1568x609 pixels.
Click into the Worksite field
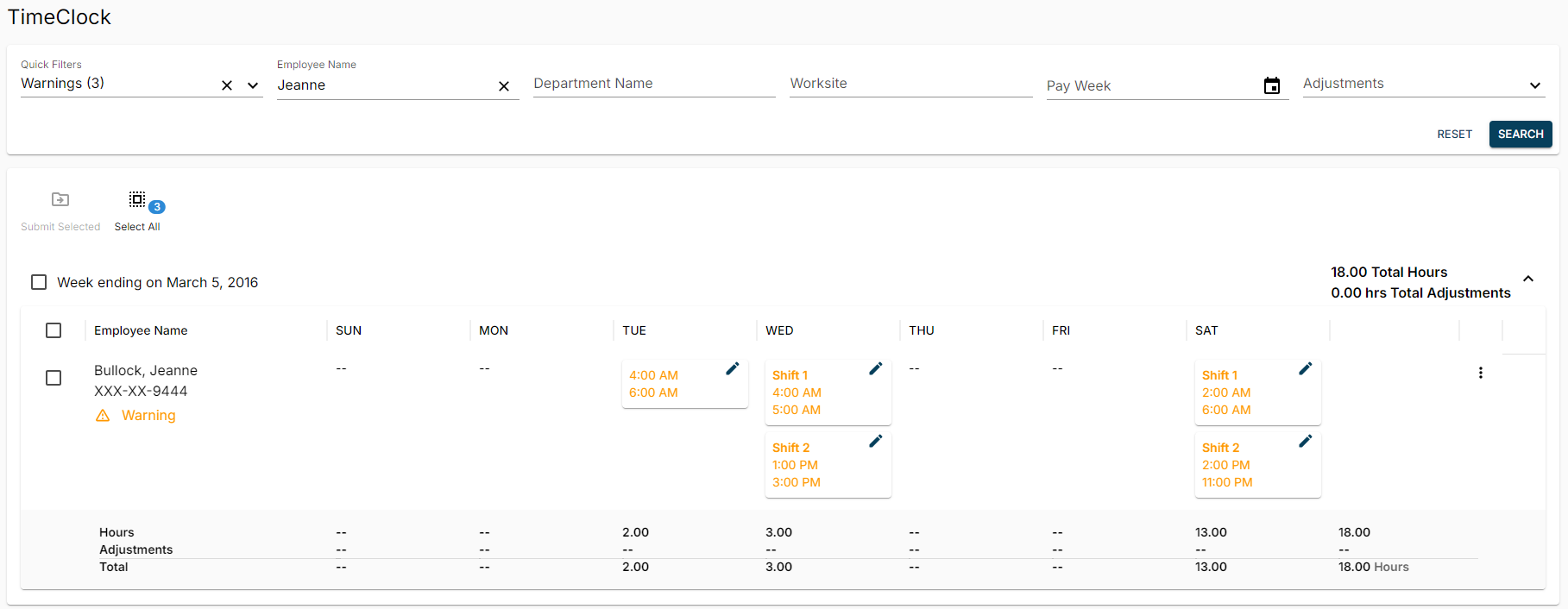(910, 84)
